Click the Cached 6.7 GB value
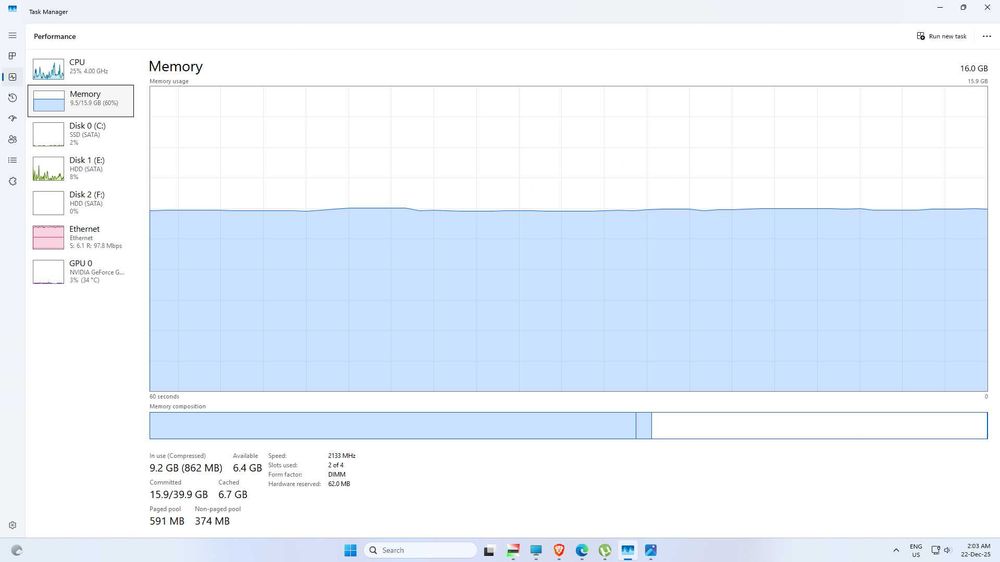1000x562 pixels. (233, 494)
